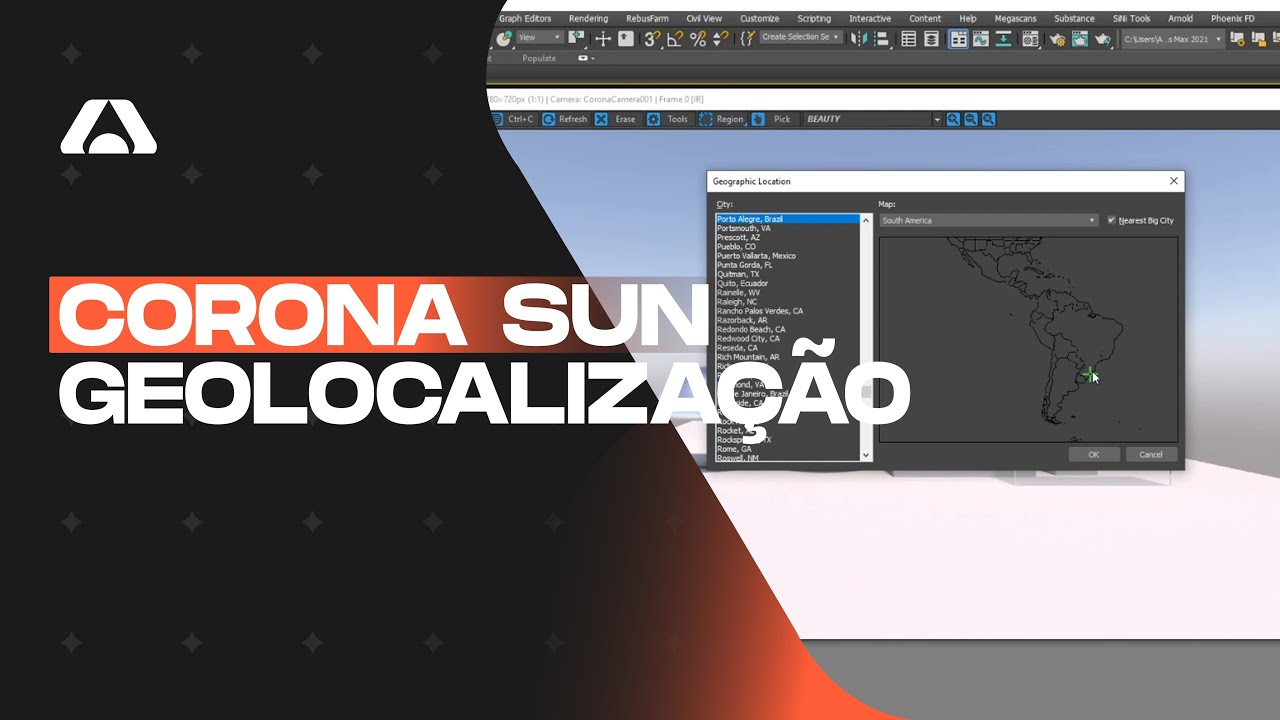
Task: Open the Content menu
Action: (925, 18)
